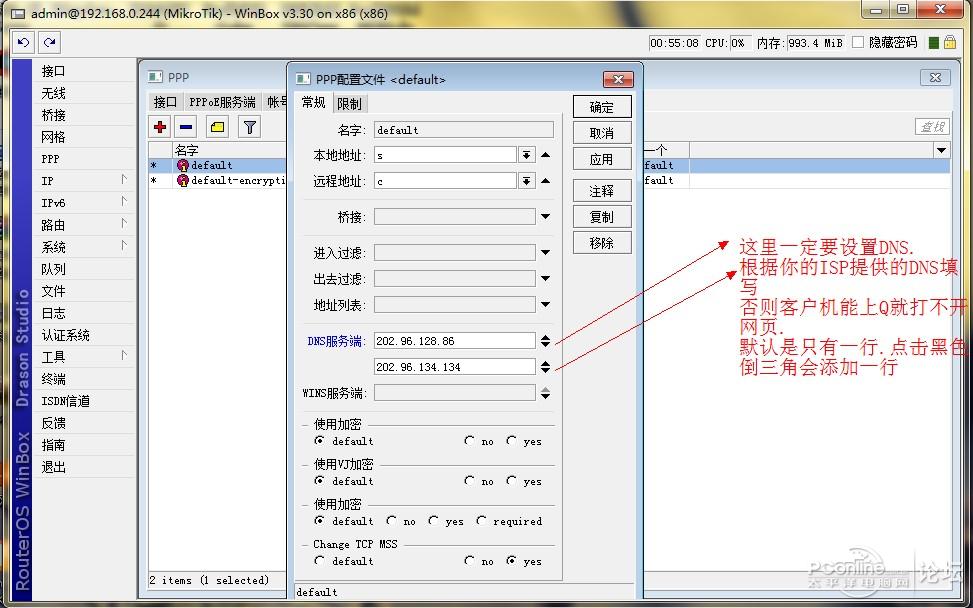The image size is (973, 608).
Task: Click the second DNS field 202.96.134.134
Action: [455, 367]
